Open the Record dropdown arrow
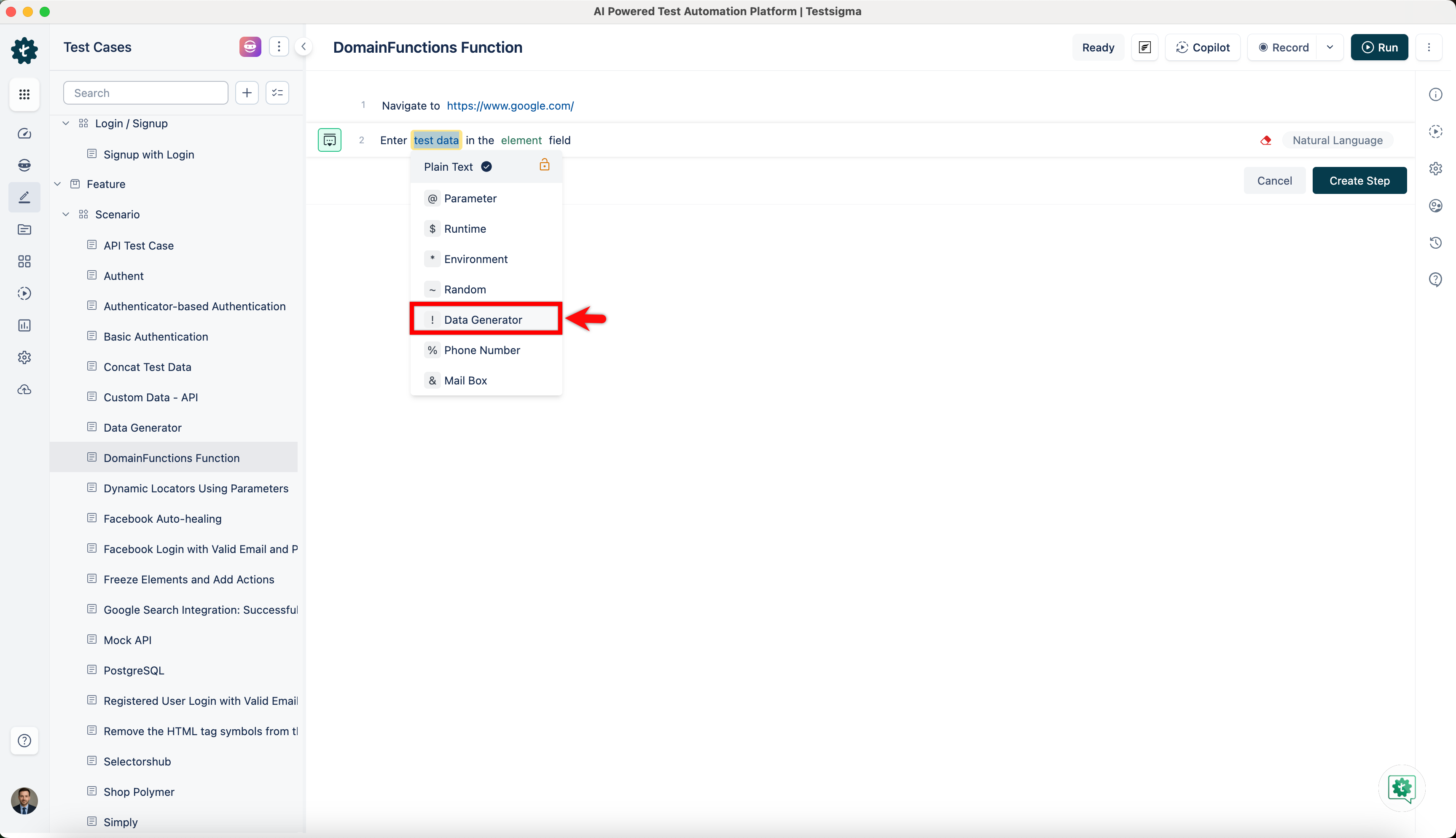 1330,47
